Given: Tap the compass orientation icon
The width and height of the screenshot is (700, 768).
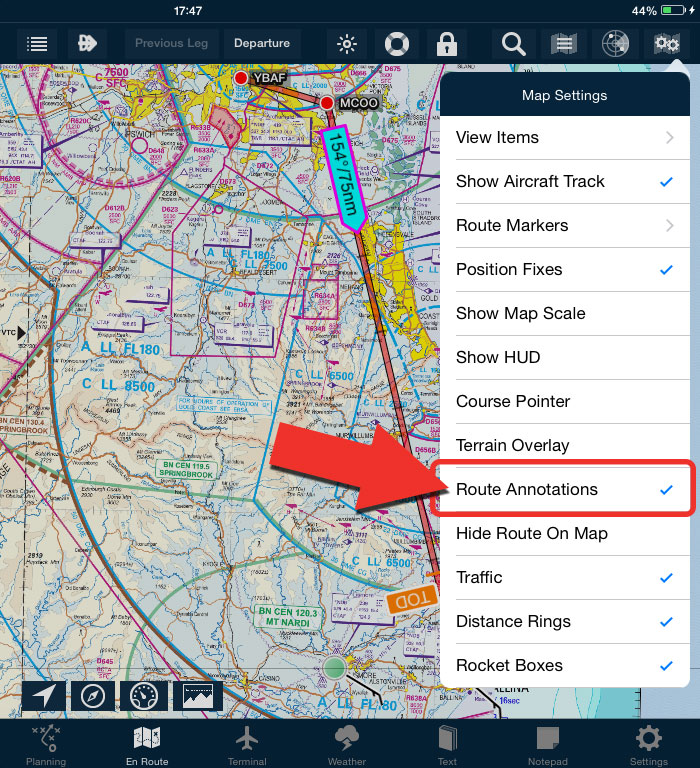Looking at the screenshot, I should [93, 696].
